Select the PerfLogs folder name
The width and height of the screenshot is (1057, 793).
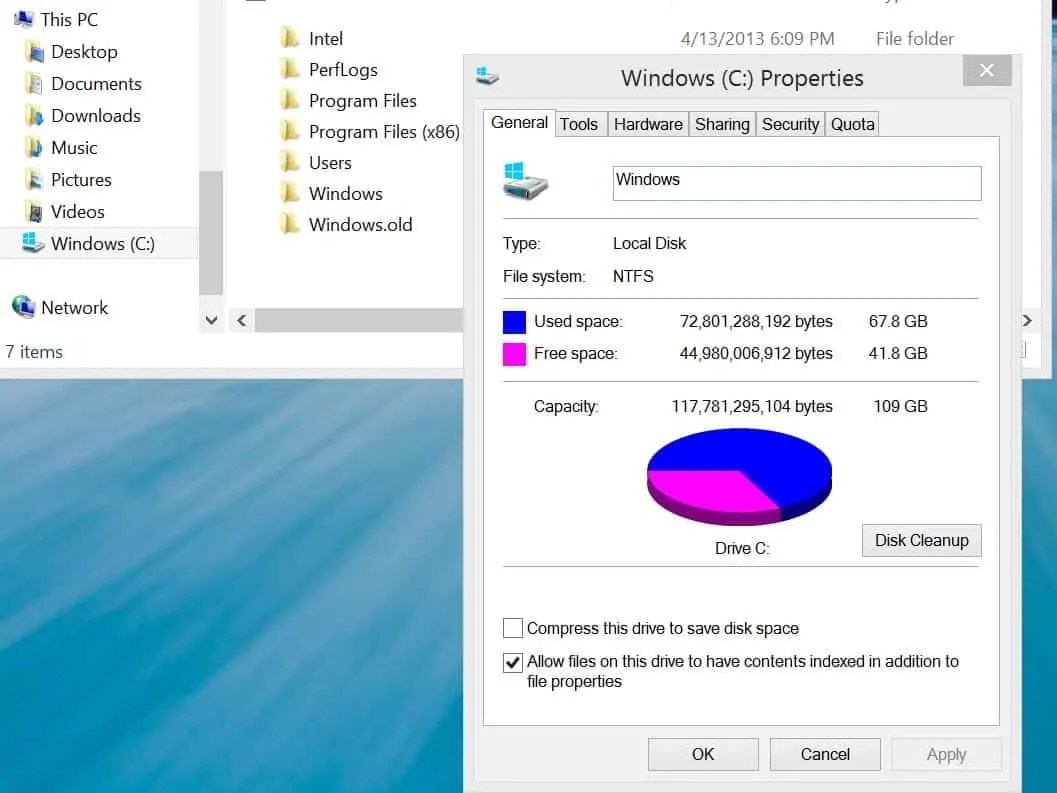coord(343,69)
